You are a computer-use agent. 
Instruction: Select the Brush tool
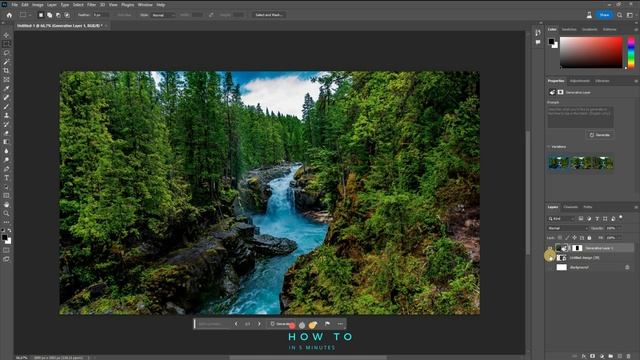click(6, 107)
